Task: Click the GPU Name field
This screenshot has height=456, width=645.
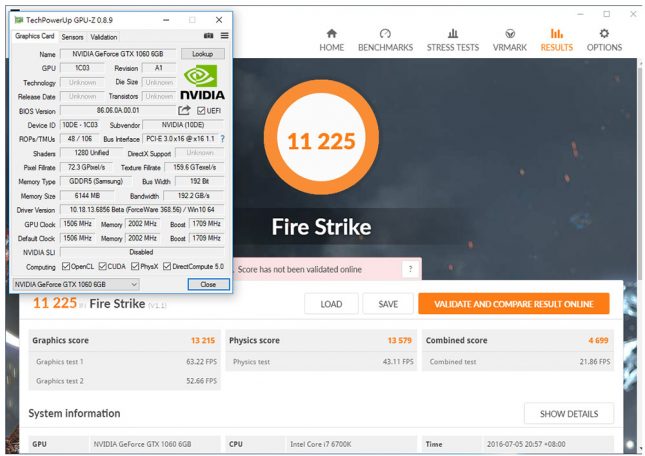Action: (x=118, y=54)
